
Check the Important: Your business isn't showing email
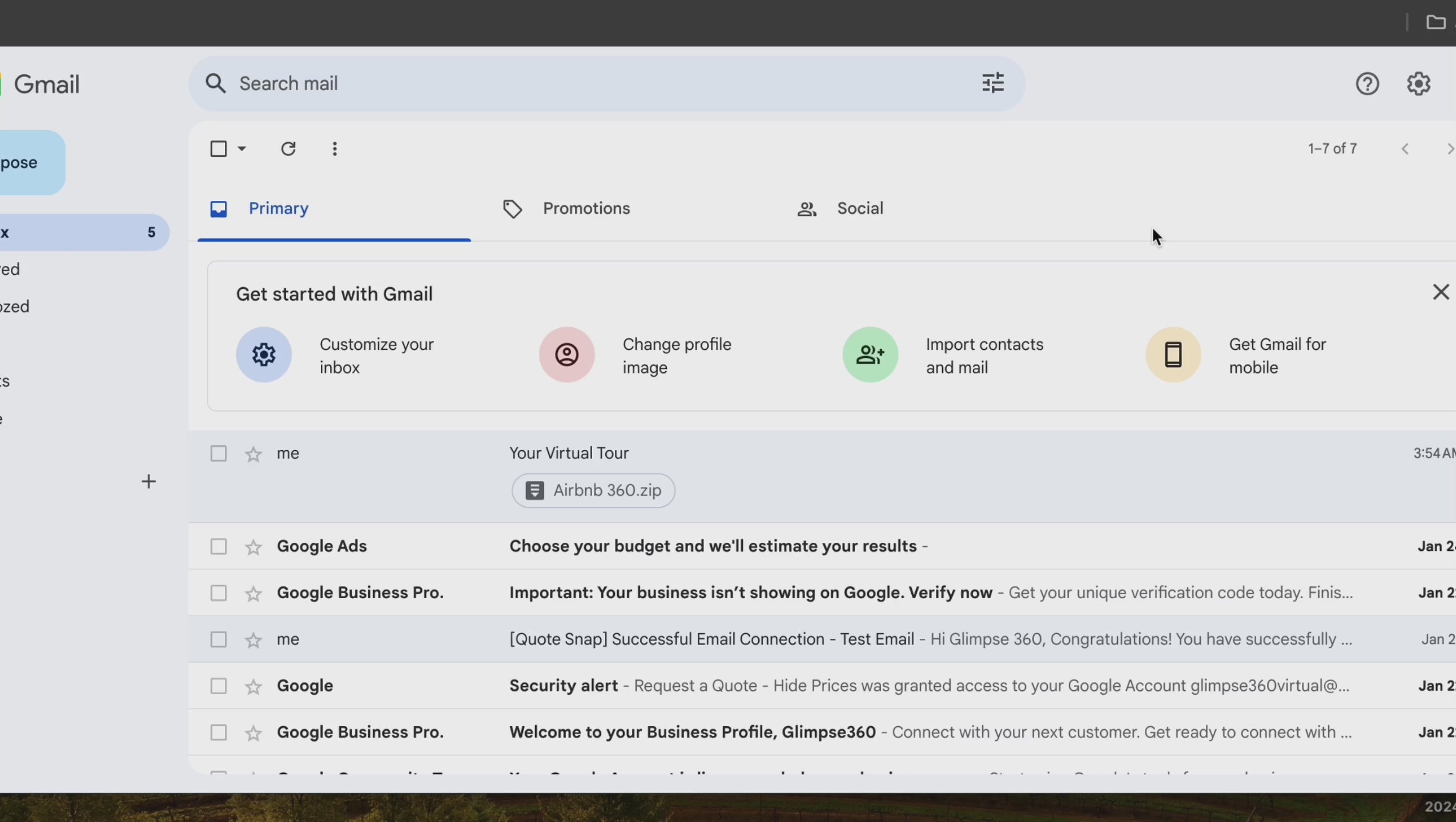tap(218, 594)
